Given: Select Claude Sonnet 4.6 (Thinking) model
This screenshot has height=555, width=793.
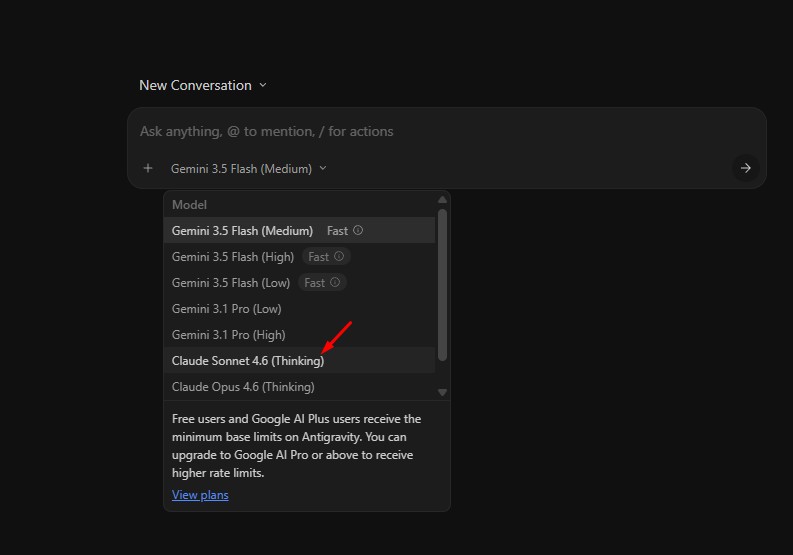Looking at the screenshot, I should click(x=299, y=361).
